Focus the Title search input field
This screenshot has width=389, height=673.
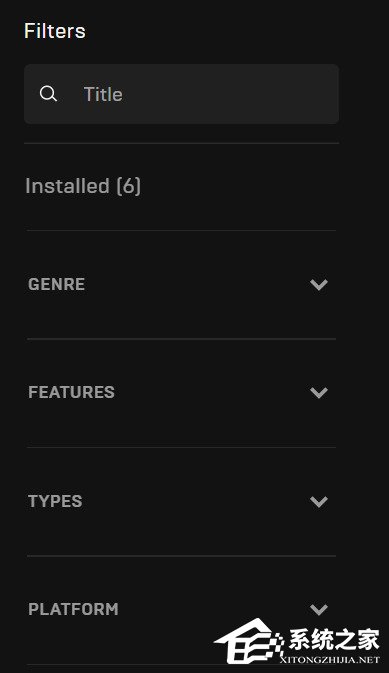pos(181,94)
